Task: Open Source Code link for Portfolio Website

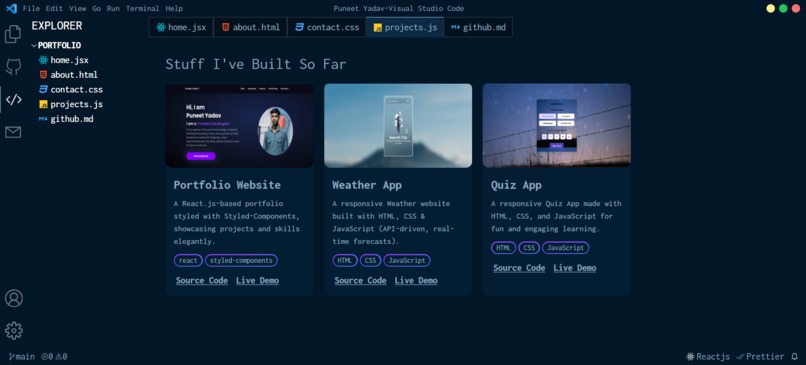Action: point(202,281)
